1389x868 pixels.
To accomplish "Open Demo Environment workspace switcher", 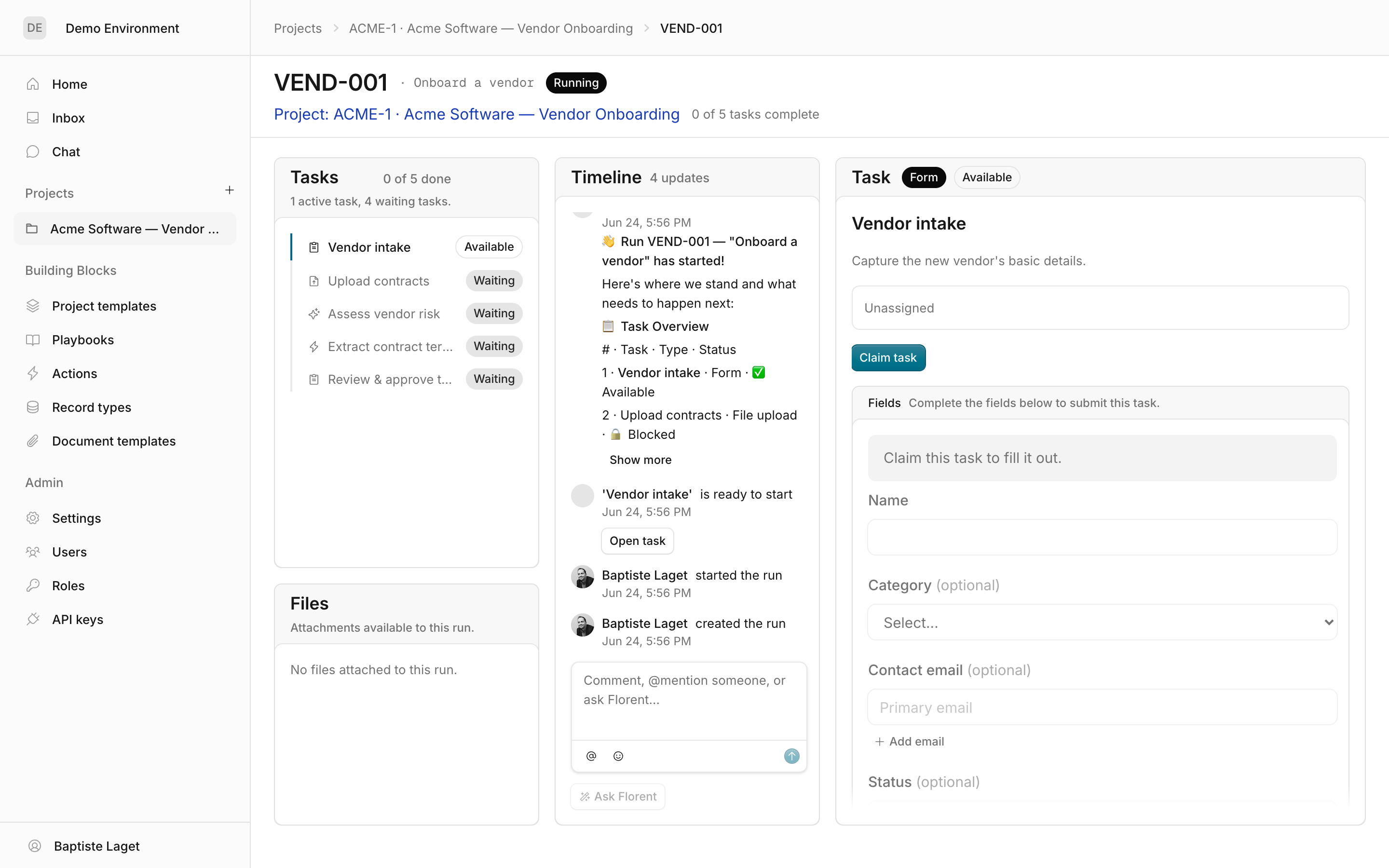I will 122,28.
